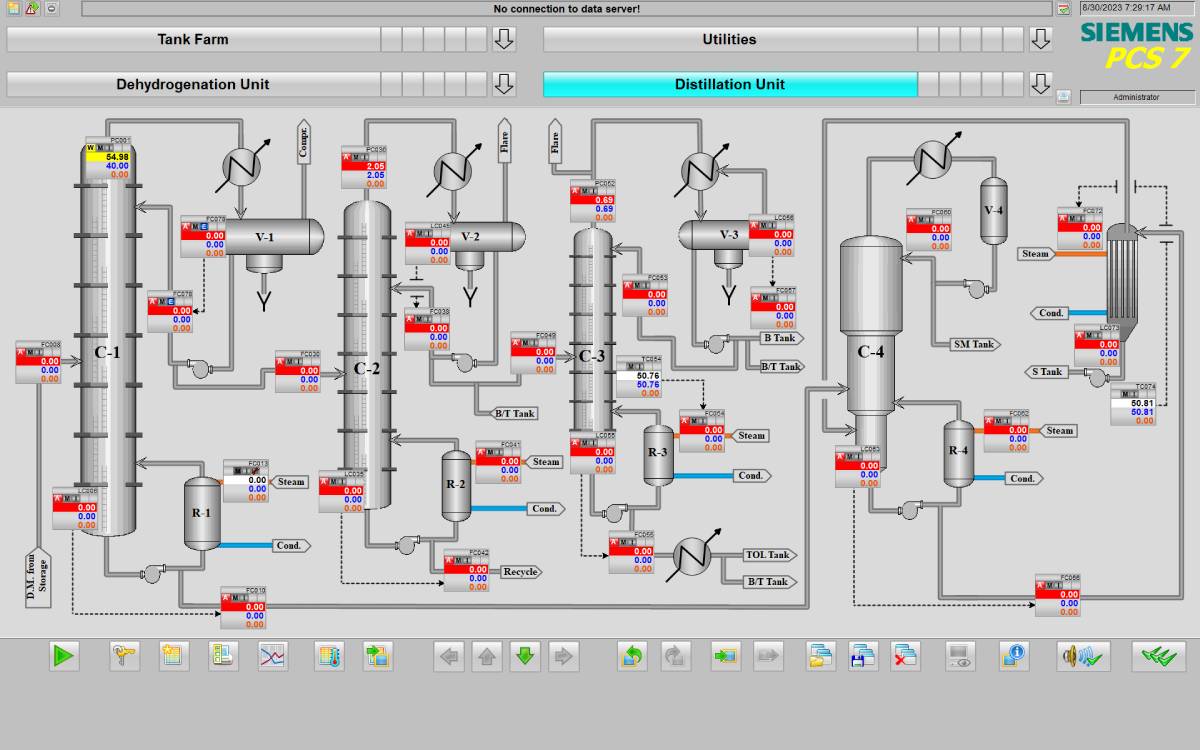Open the PC001 controller faceplate
The image size is (1200, 750).
(x=108, y=159)
